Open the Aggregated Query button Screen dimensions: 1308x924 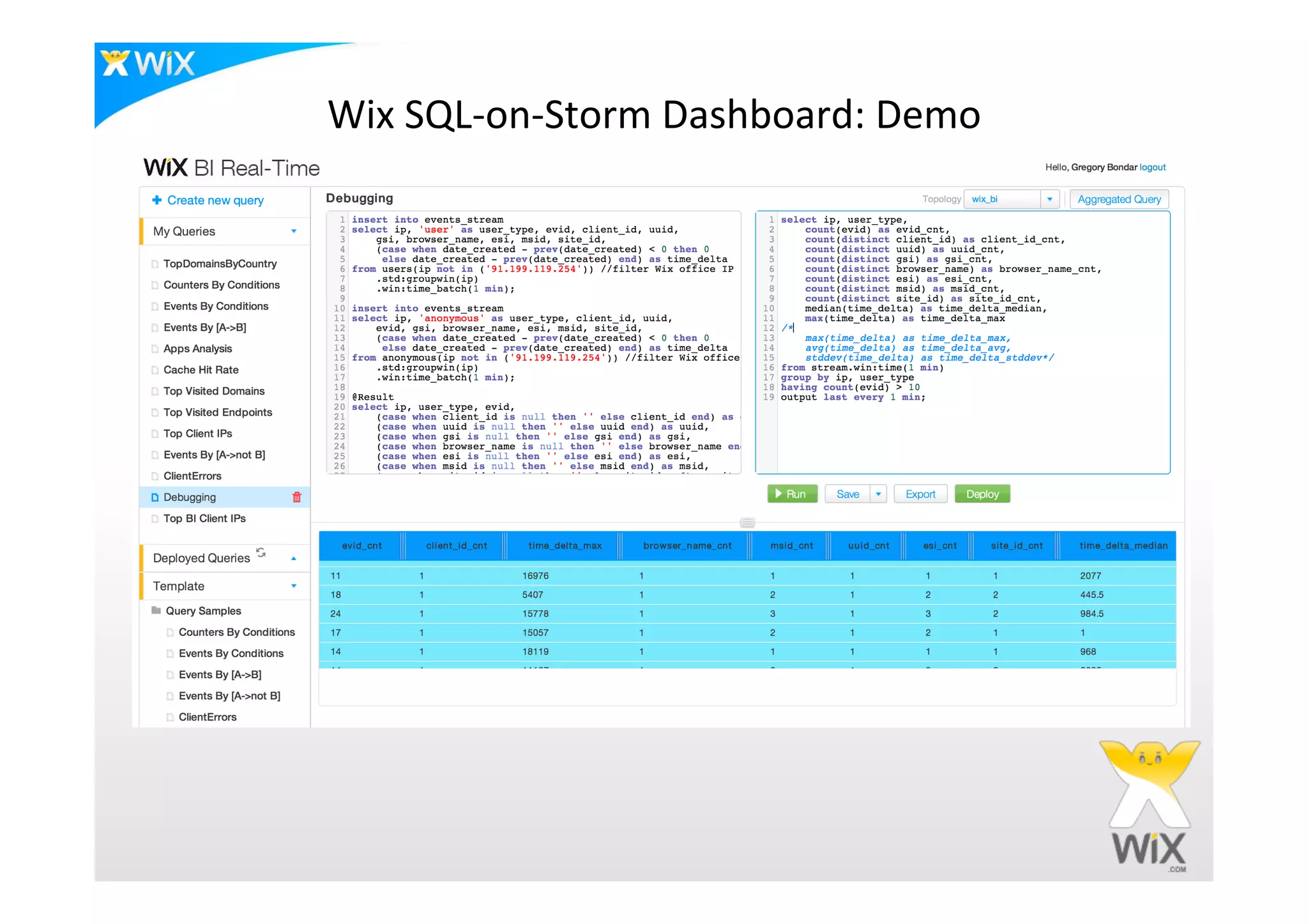tap(1119, 199)
